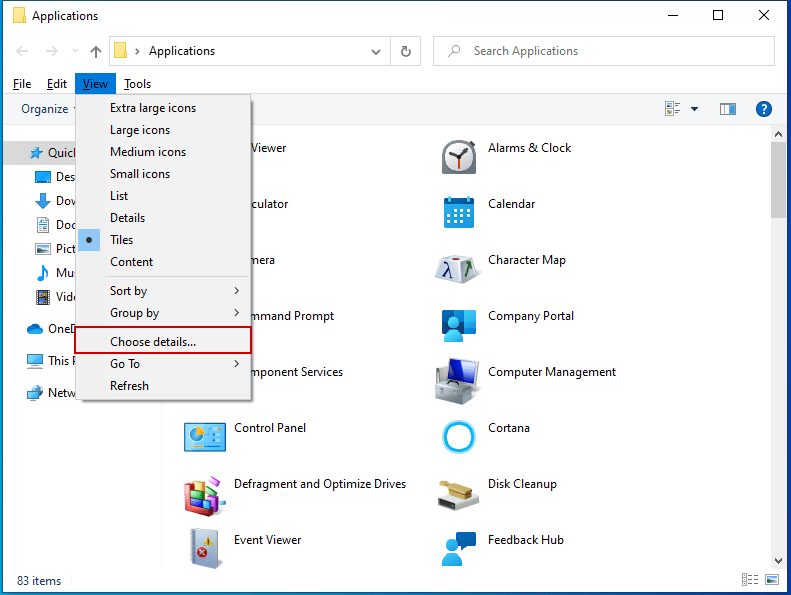
Task: Open the Tools menu
Action: [137, 84]
